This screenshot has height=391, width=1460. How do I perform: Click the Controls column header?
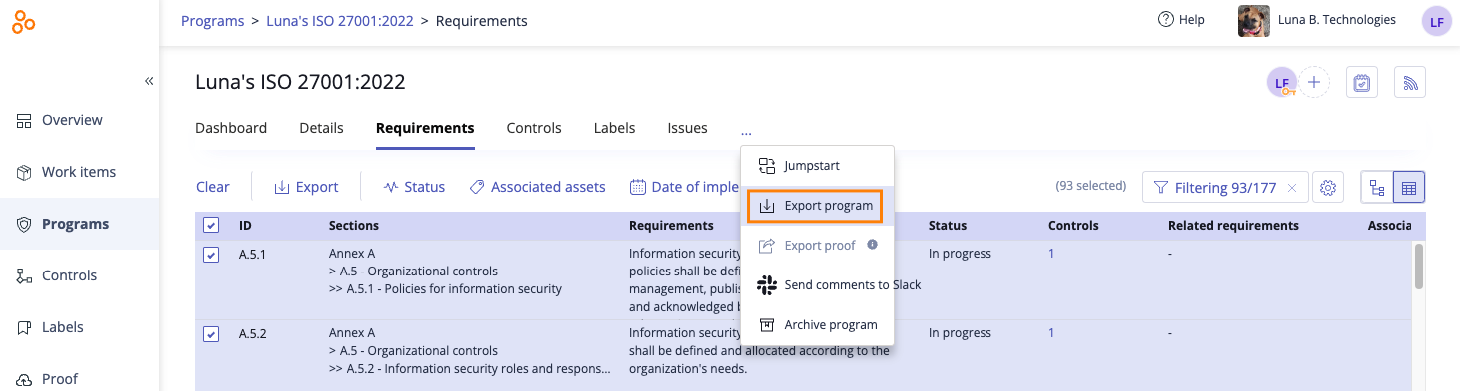(1073, 226)
